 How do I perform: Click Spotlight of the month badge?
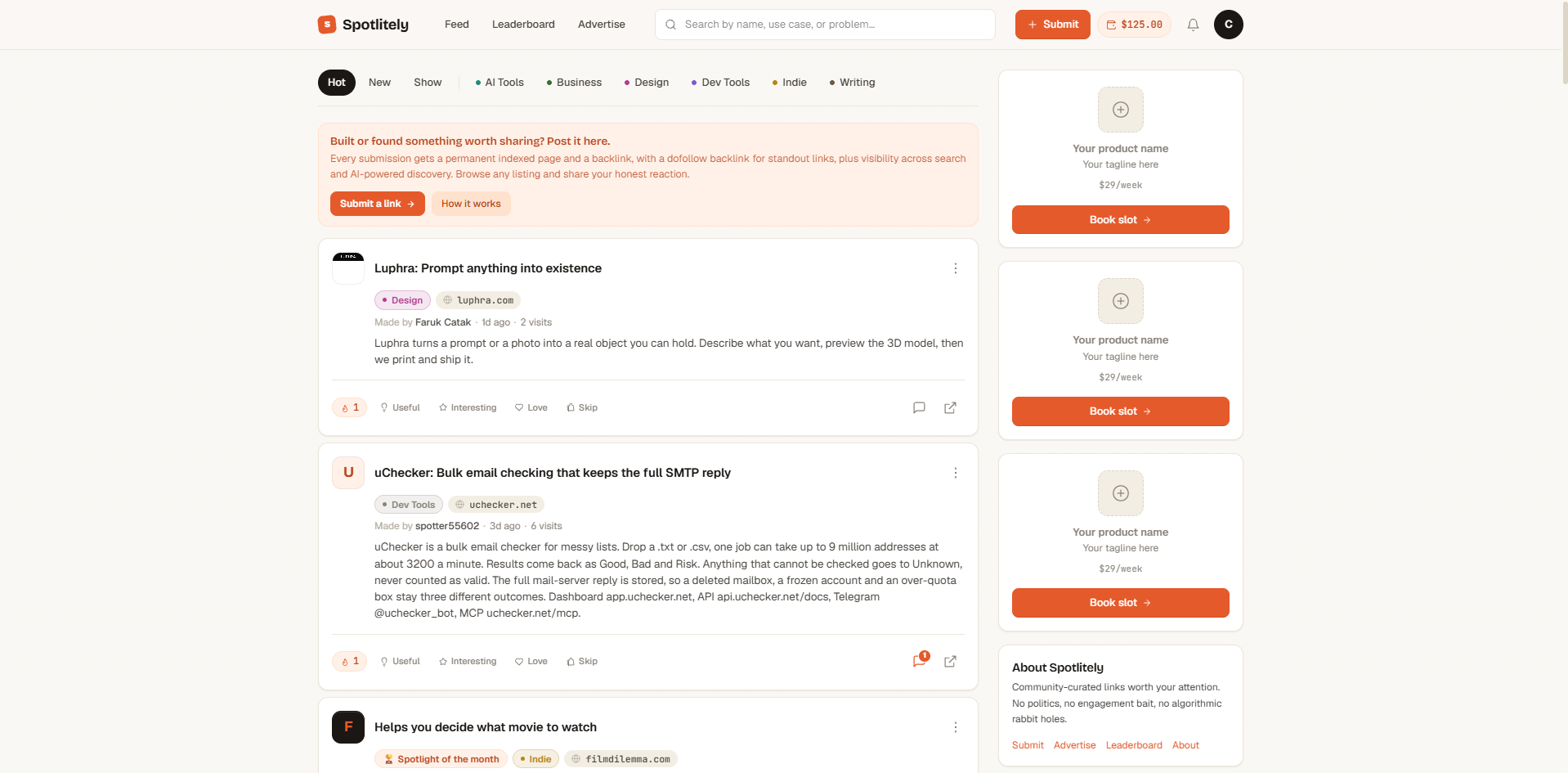pyautogui.click(x=441, y=759)
